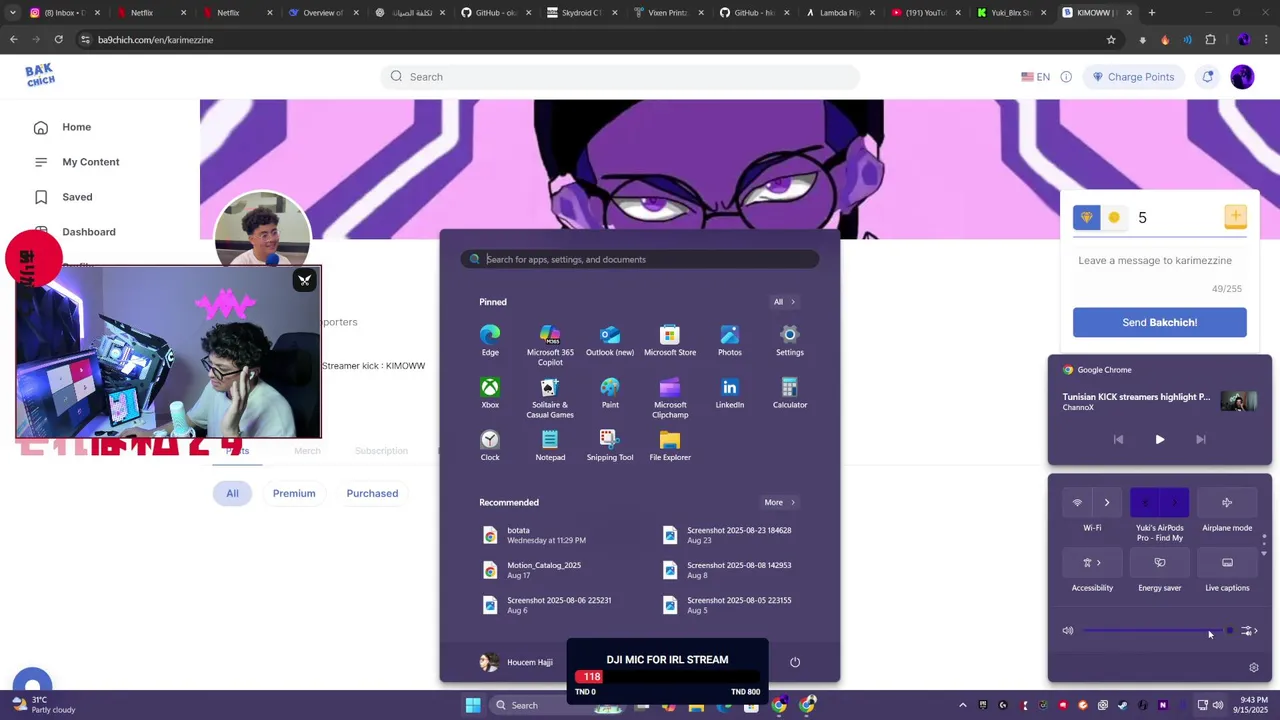Show All pinned apps
The image size is (1280, 720).
pyautogui.click(x=784, y=302)
